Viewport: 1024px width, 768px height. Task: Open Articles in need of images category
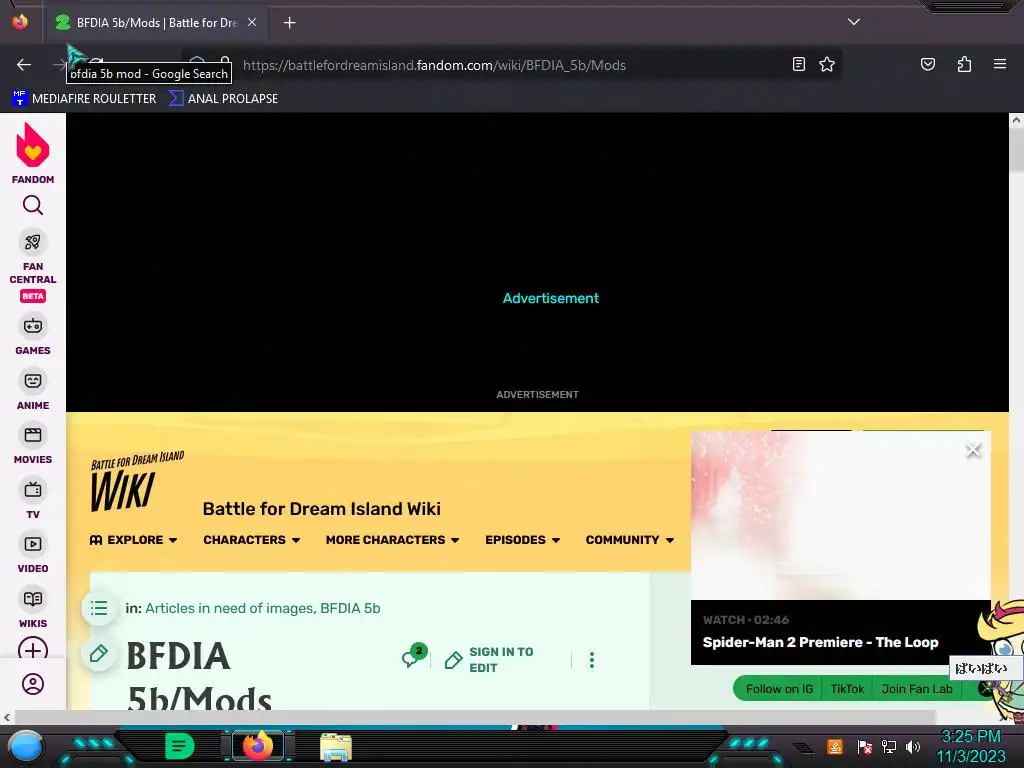[x=229, y=608]
